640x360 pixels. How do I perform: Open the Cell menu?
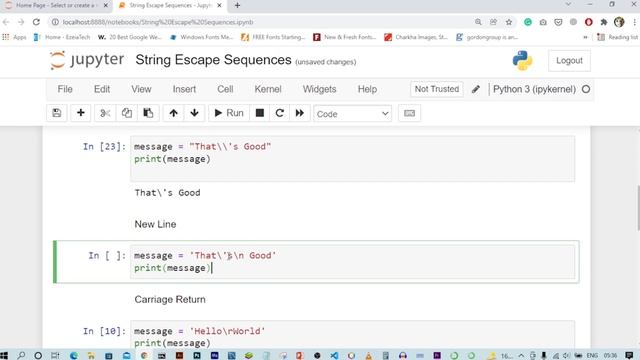coord(225,89)
